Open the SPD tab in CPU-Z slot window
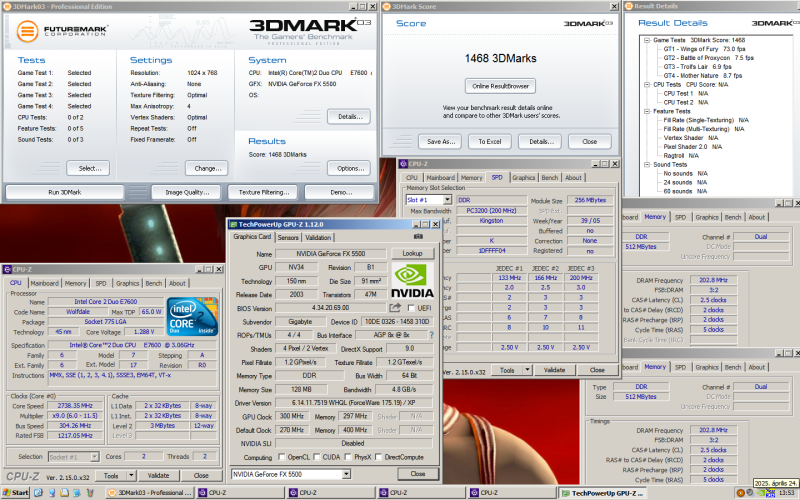Screen dimensions: 800x500 pos(497,177)
